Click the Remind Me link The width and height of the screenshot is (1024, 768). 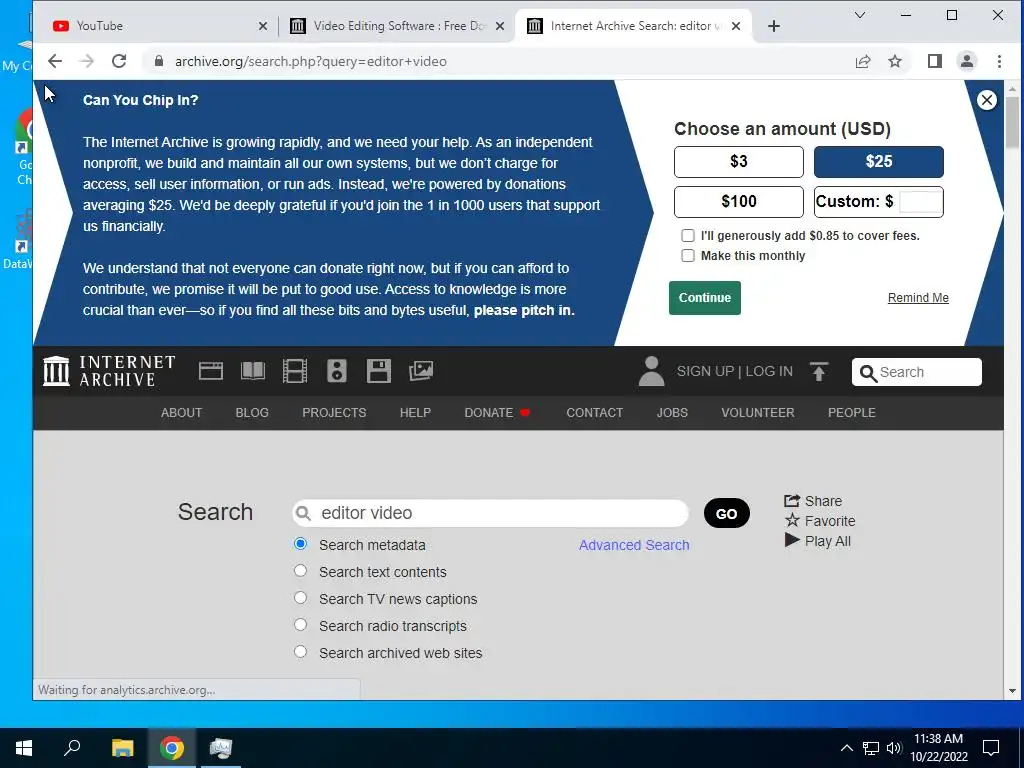918,298
